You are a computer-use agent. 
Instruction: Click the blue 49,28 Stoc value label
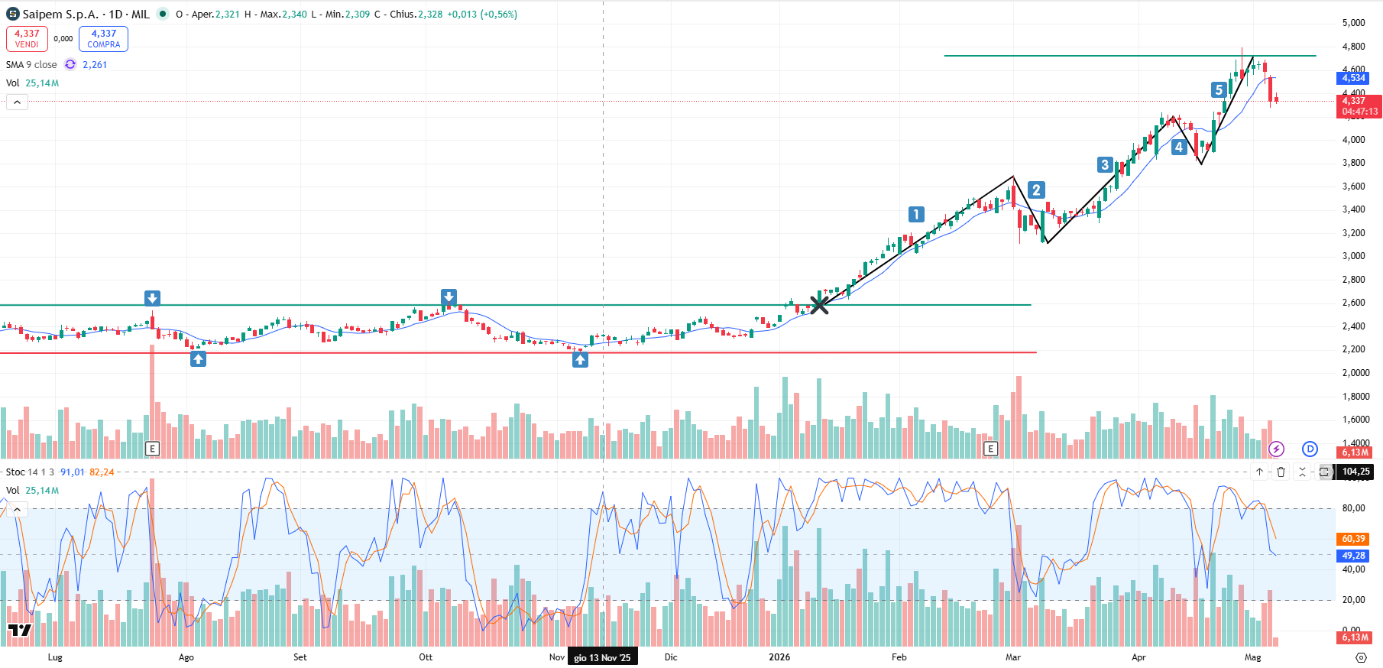(1354, 554)
